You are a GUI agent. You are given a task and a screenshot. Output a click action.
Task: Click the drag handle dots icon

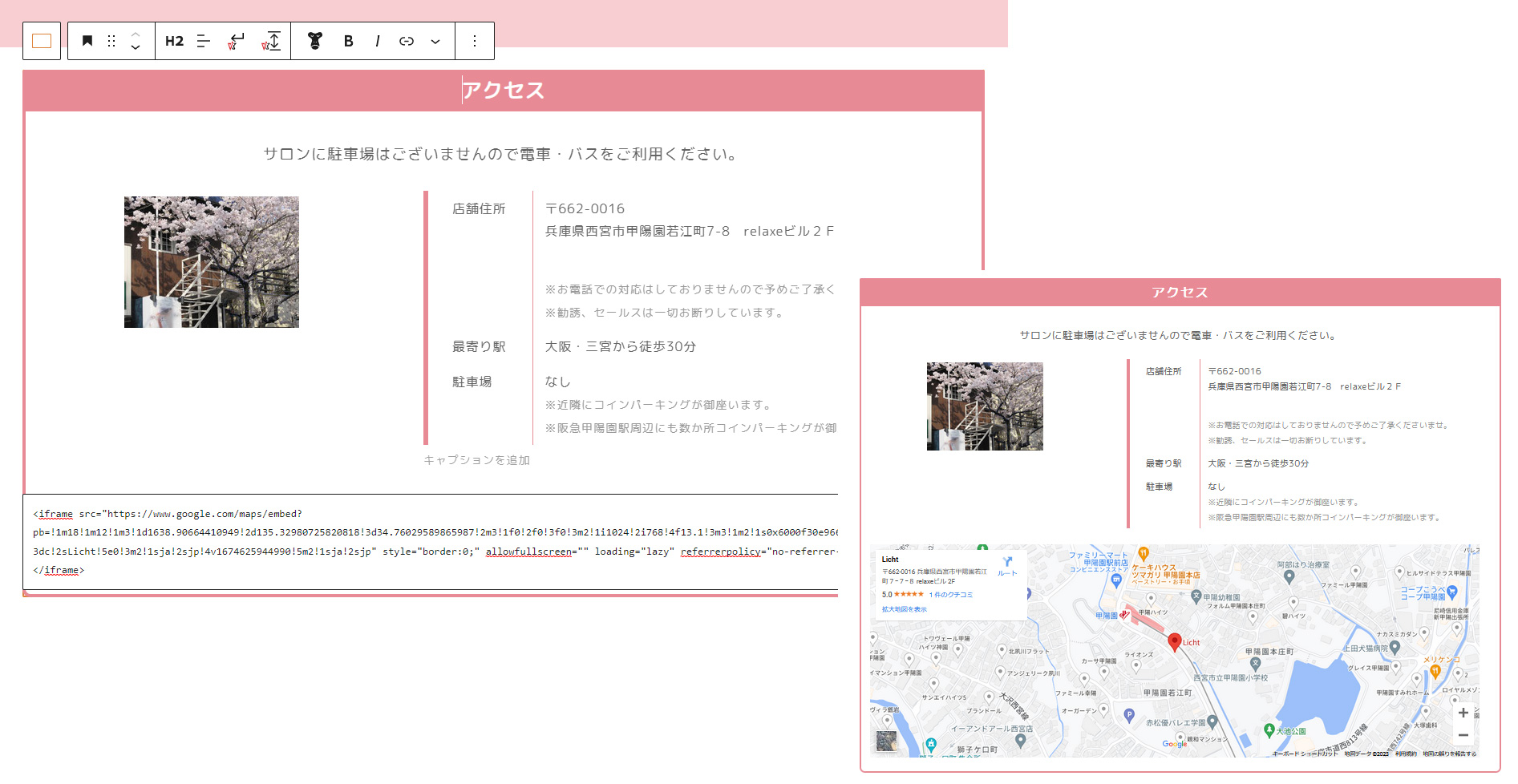click(111, 41)
